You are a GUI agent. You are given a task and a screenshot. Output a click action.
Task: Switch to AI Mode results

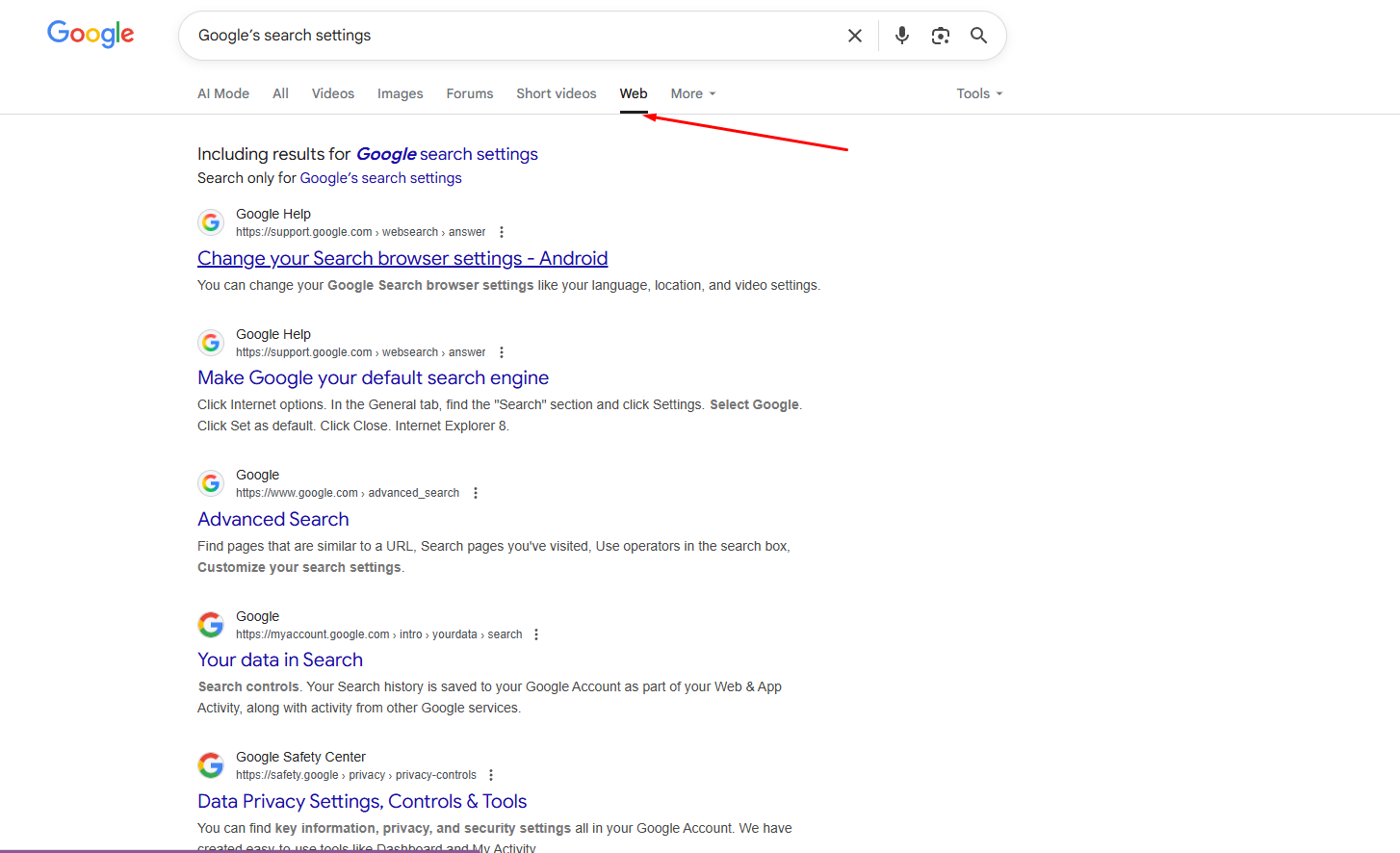coord(222,93)
